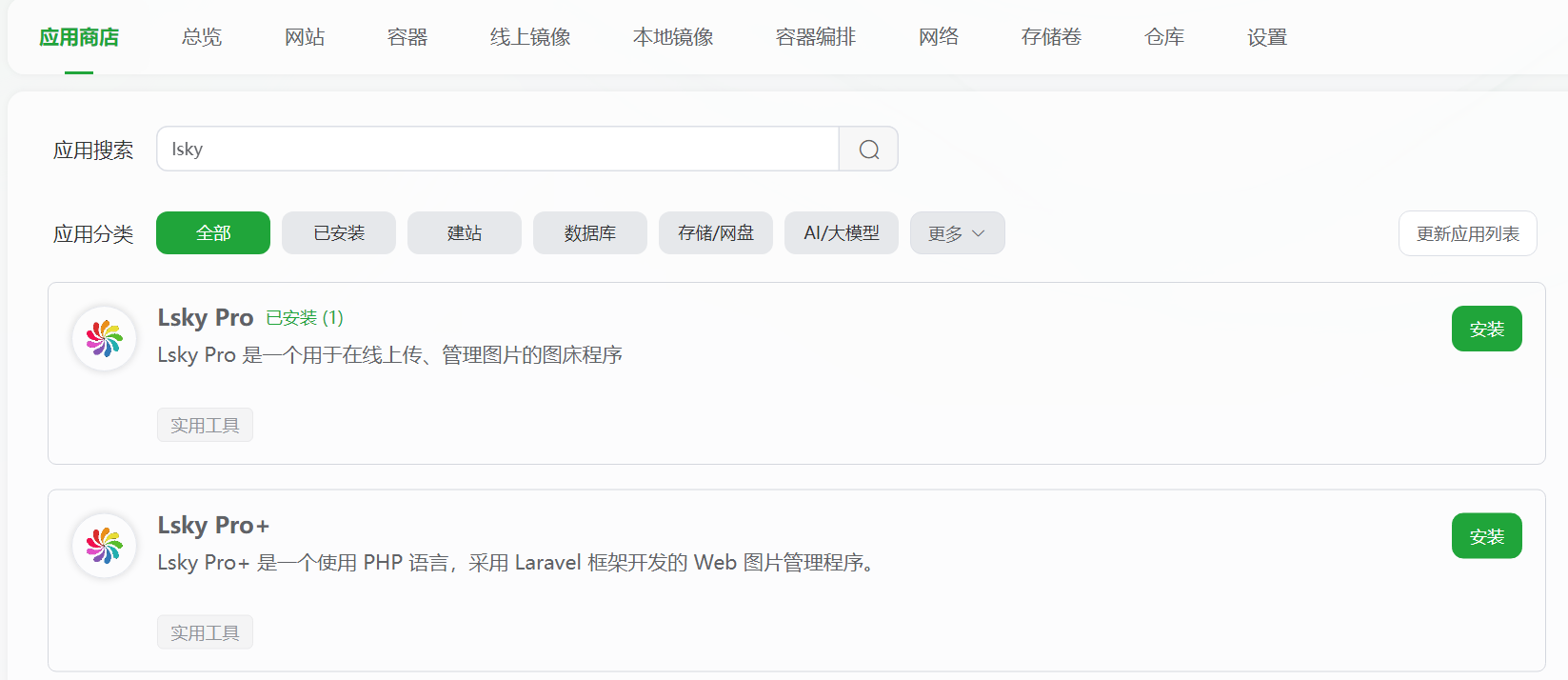Screen dimensions: 1568x680
Task: Filter apps by 已安装
Action: point(339,233)
